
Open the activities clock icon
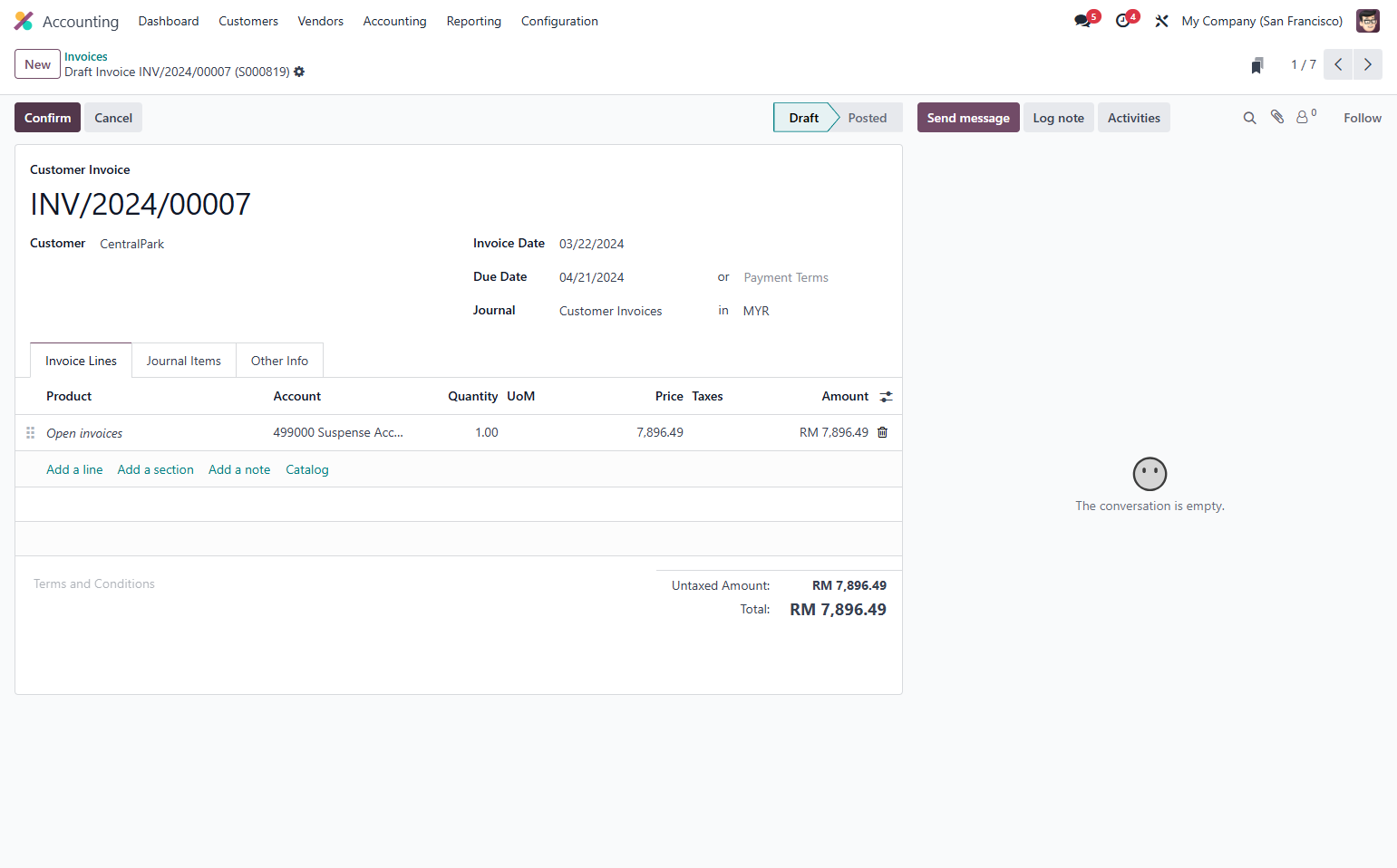tap(1123, 21)
